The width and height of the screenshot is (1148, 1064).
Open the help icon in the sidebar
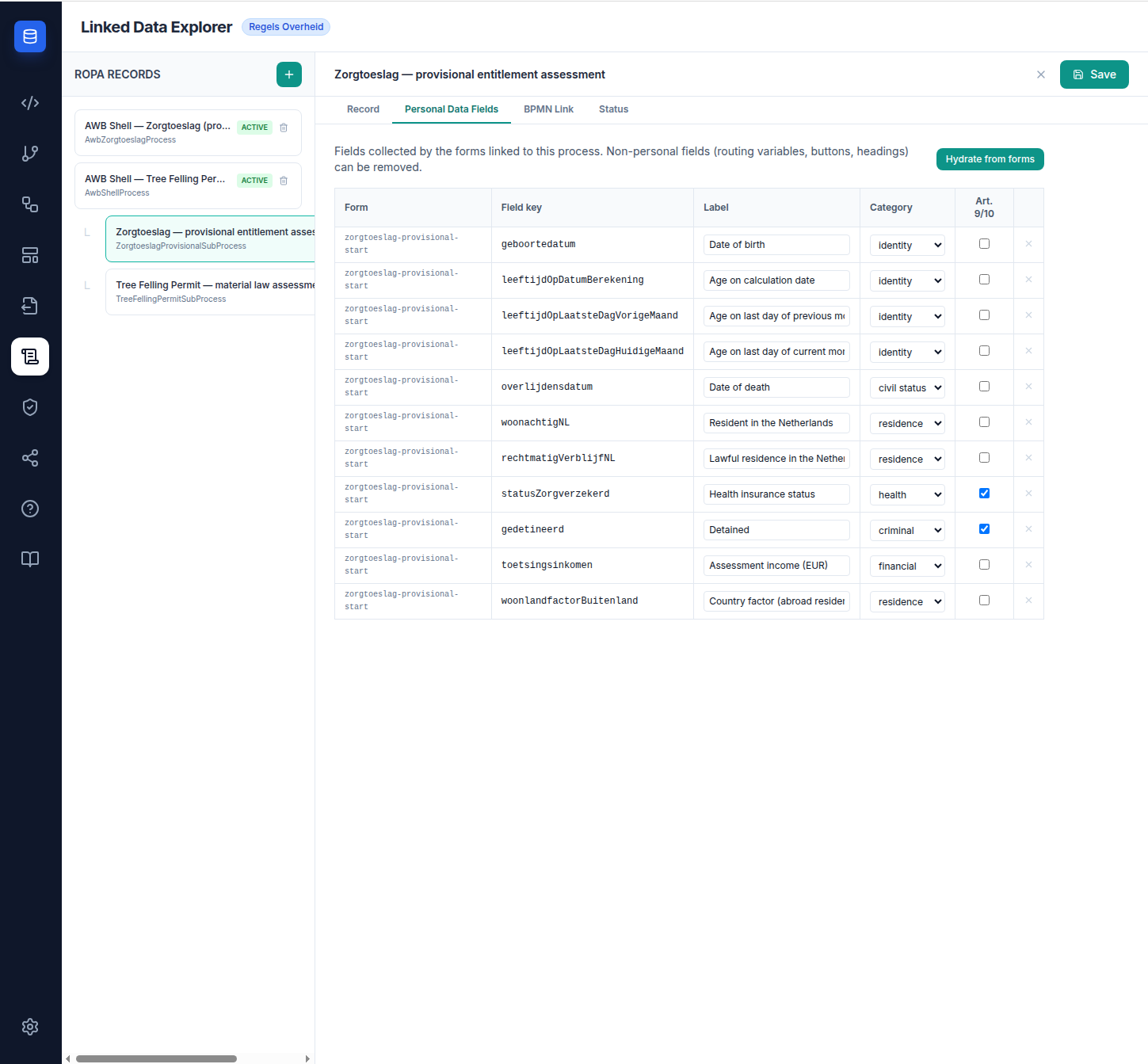(x=30, y=508)
